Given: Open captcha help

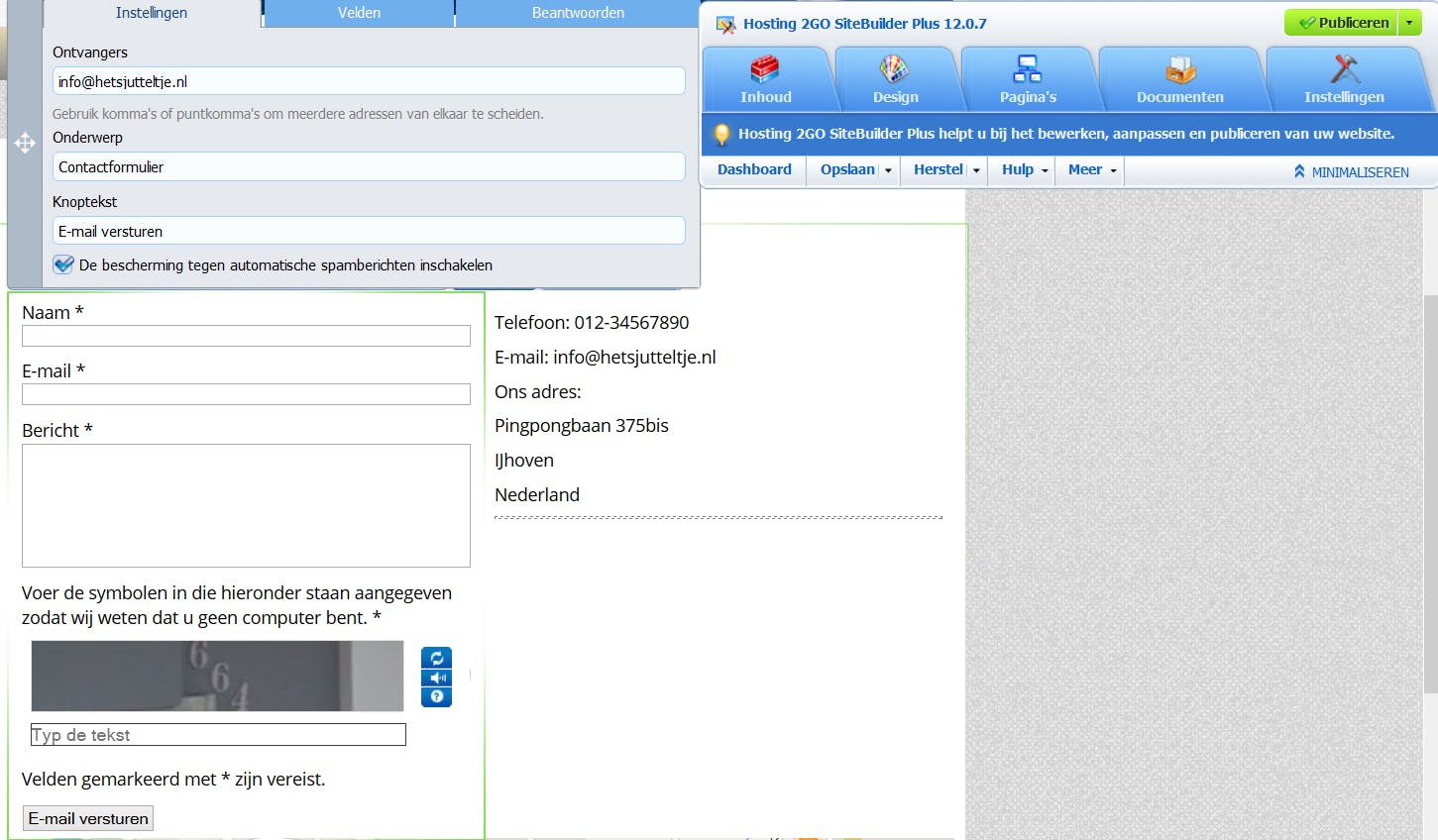Looking at the screenshot, I should 436,696.
